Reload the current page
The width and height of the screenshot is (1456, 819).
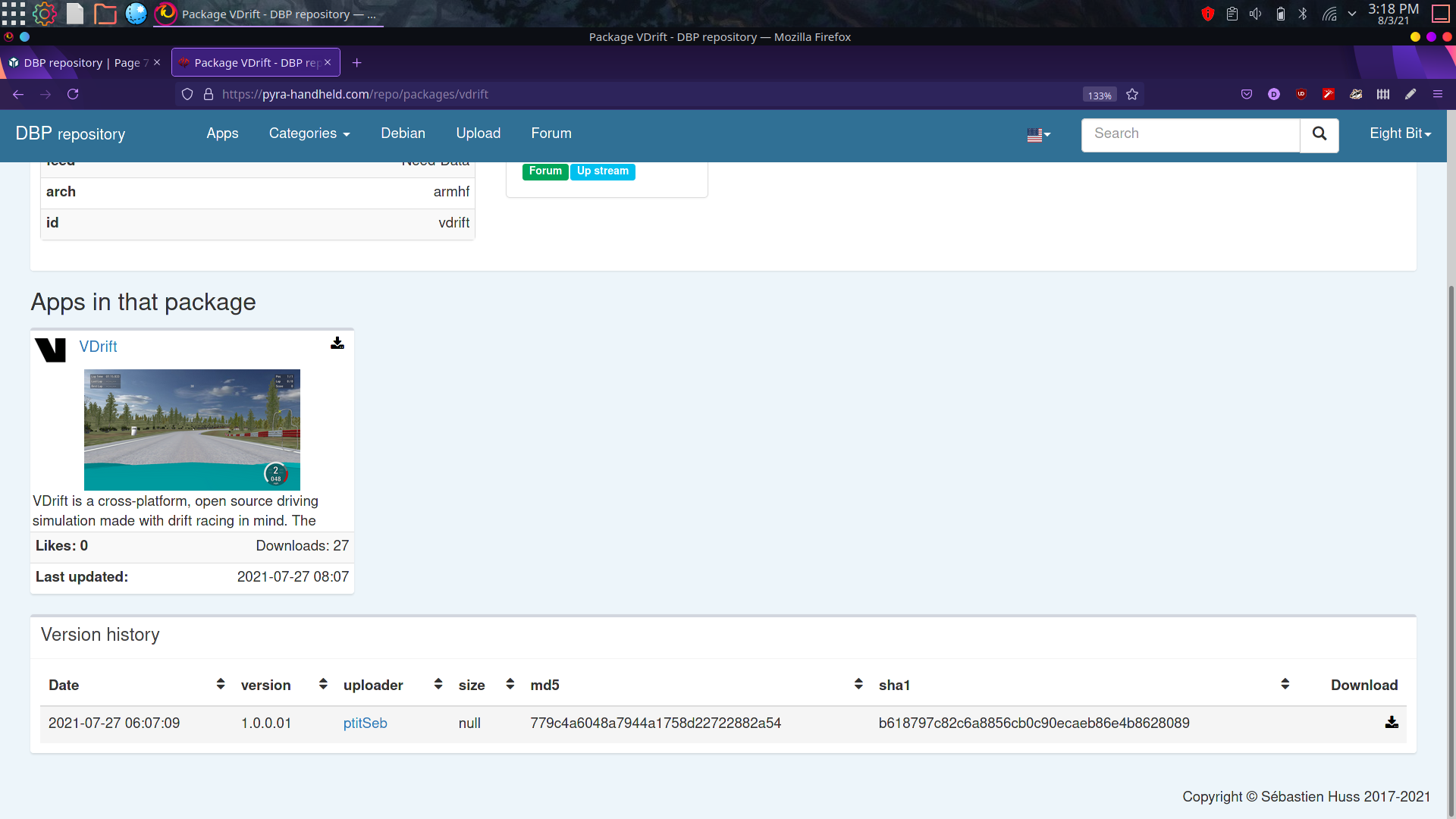(x=73, y=95)
